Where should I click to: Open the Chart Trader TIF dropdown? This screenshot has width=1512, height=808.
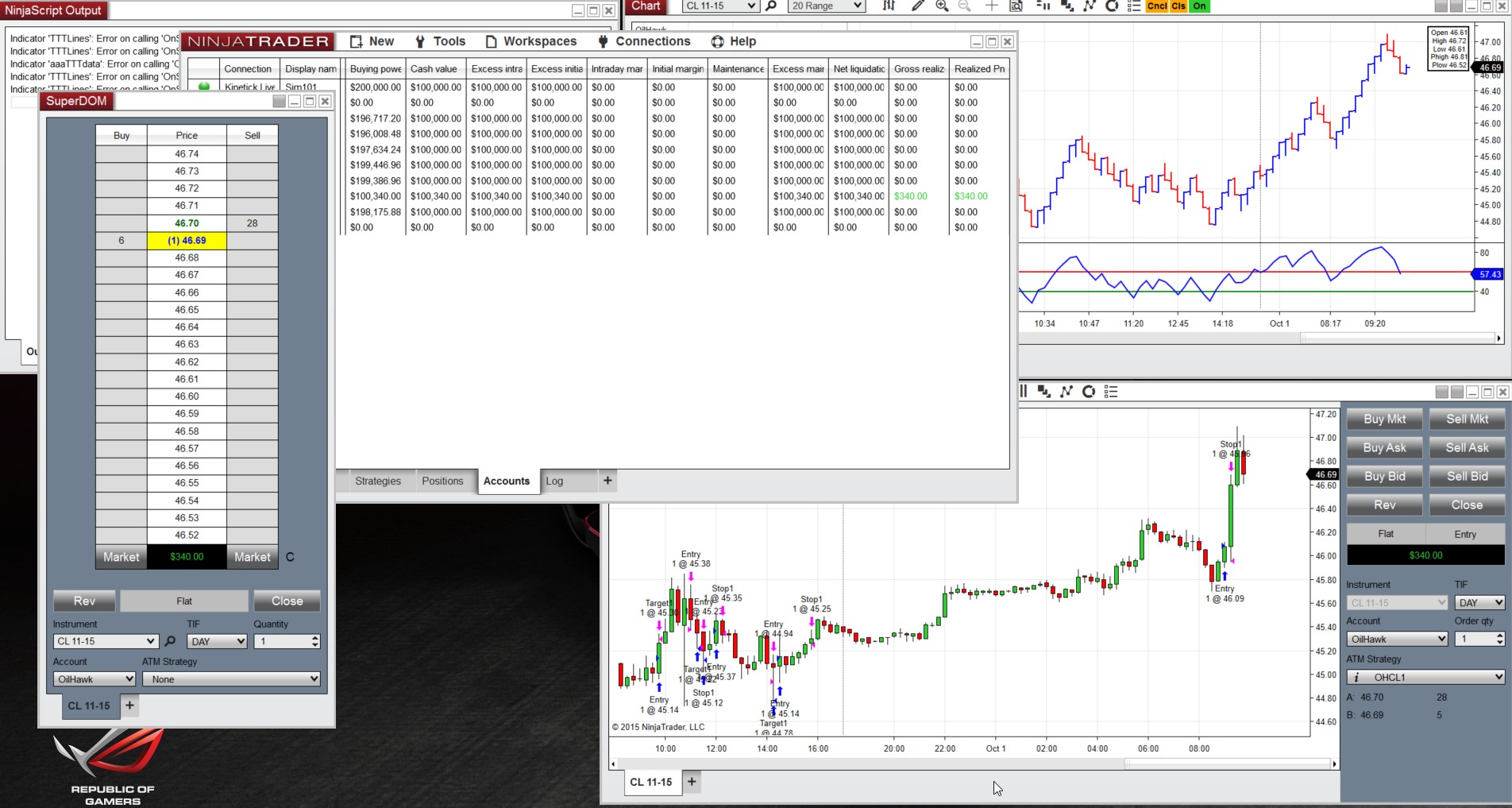click(x=1479, y=603)
